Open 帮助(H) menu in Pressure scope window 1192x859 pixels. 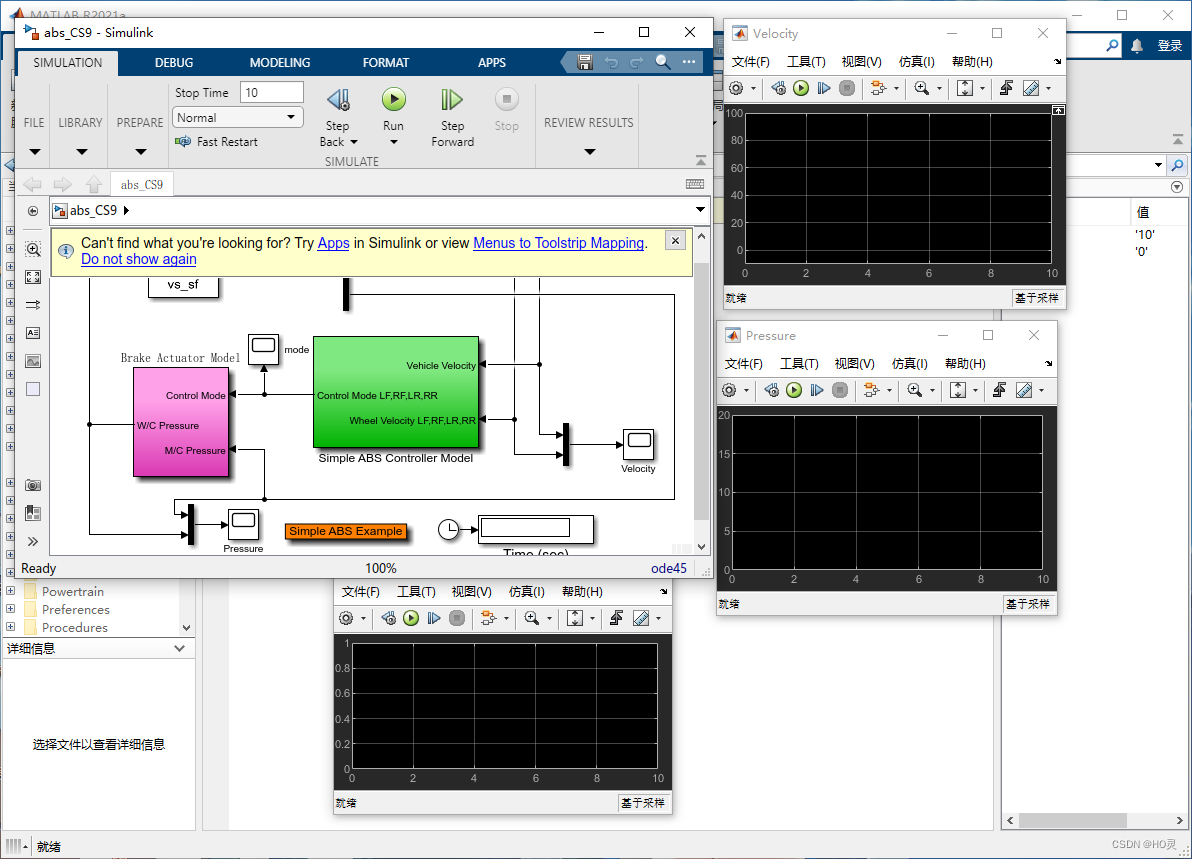[x=965, y=364]
